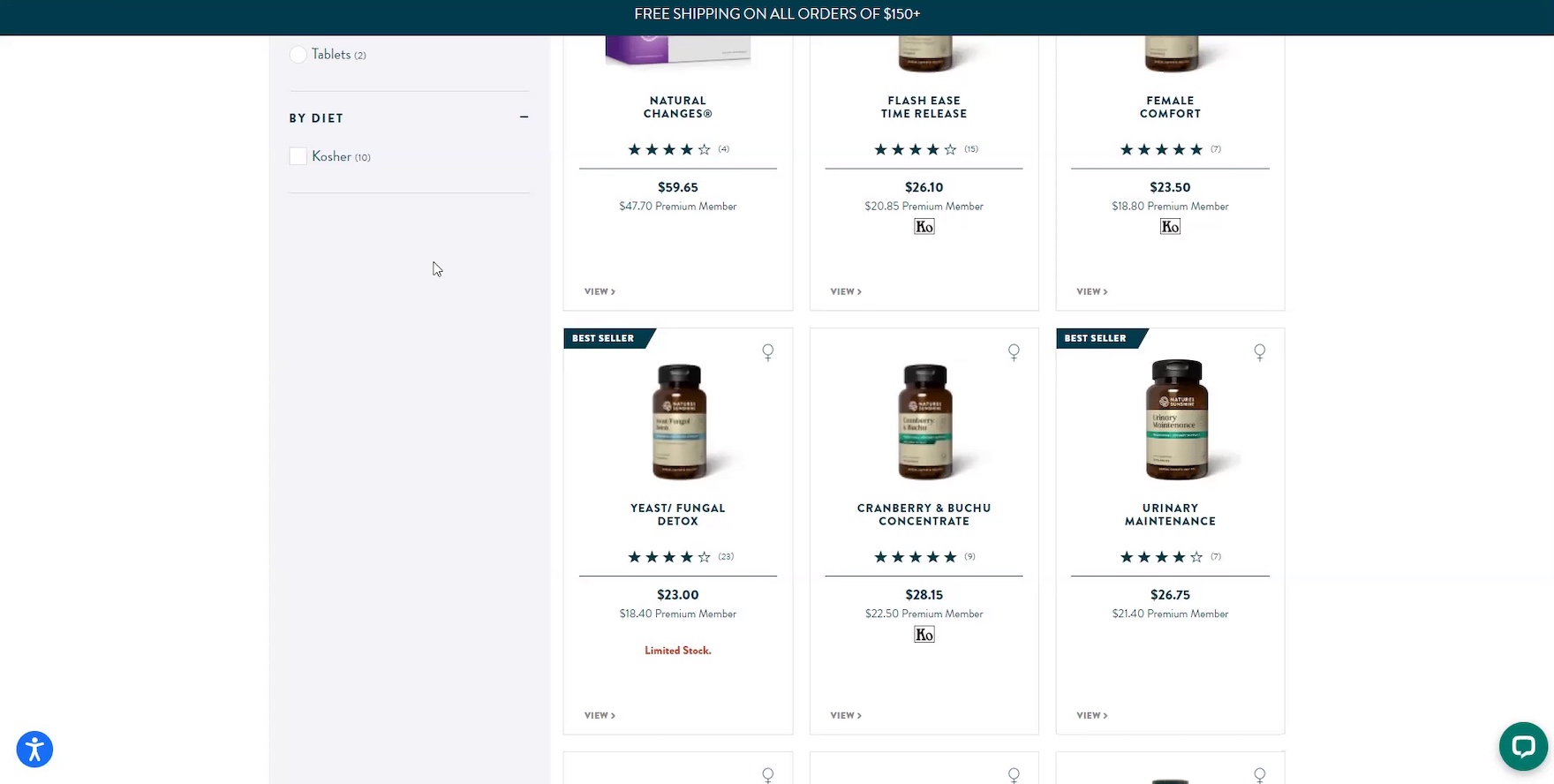Image resolution: width=1554 pixels, height=784 pixels.
Task: Open Yeast/Fungal Detox product title
Action: tap(677, 515)
